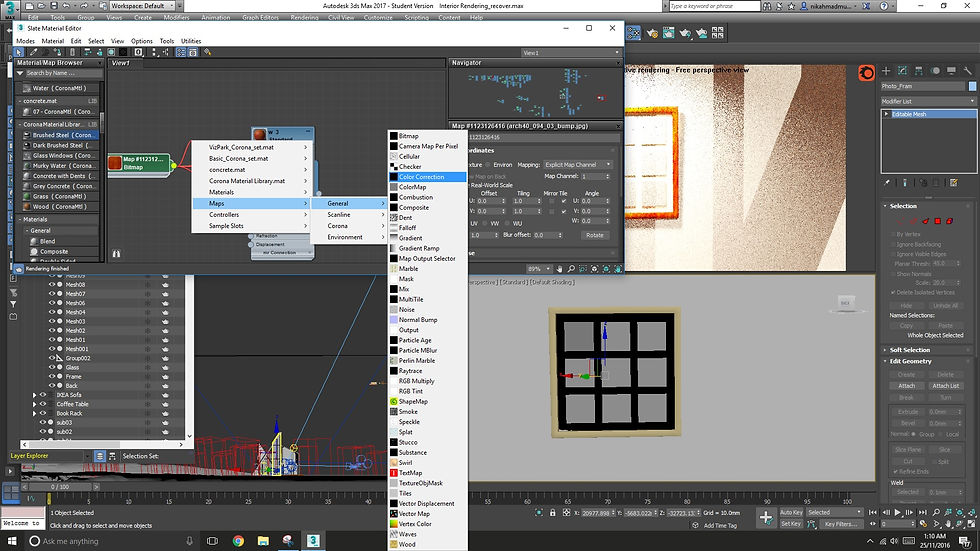The image size is (980, 551).
Task: Click the Attach button in Edit Geometry
Action: (x=906, y=386)
